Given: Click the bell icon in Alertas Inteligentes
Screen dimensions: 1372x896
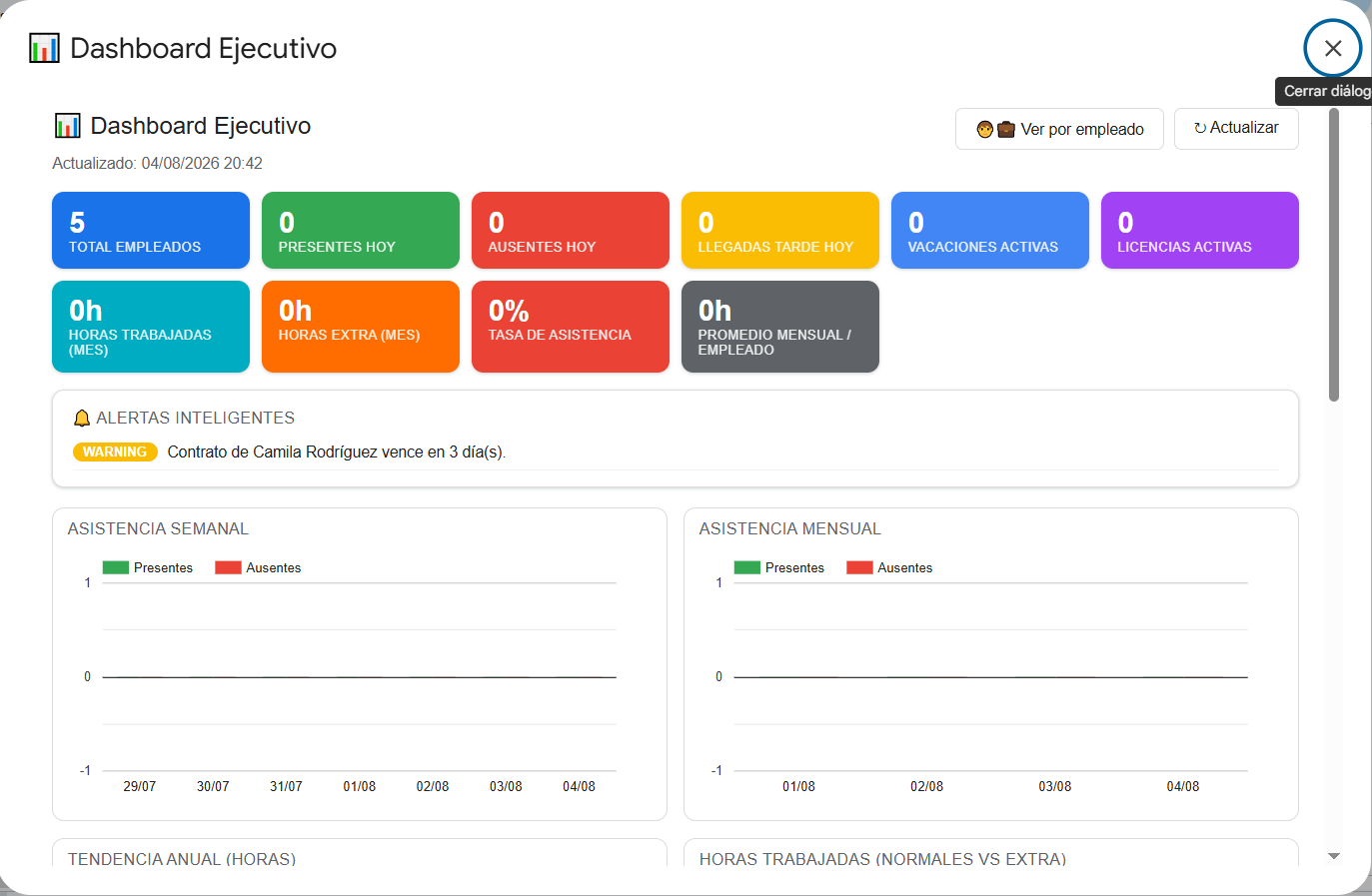Looking at the screenshot, I should pos(82,419).
